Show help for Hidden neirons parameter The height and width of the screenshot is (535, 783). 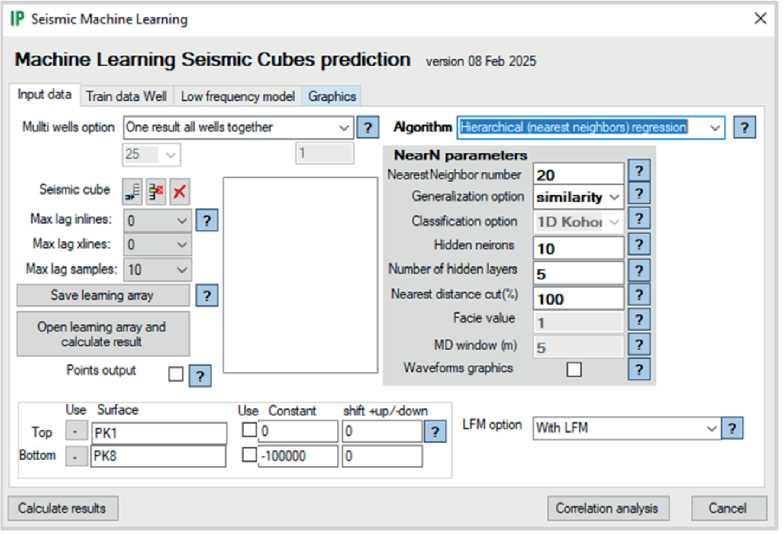click(638, 246)
